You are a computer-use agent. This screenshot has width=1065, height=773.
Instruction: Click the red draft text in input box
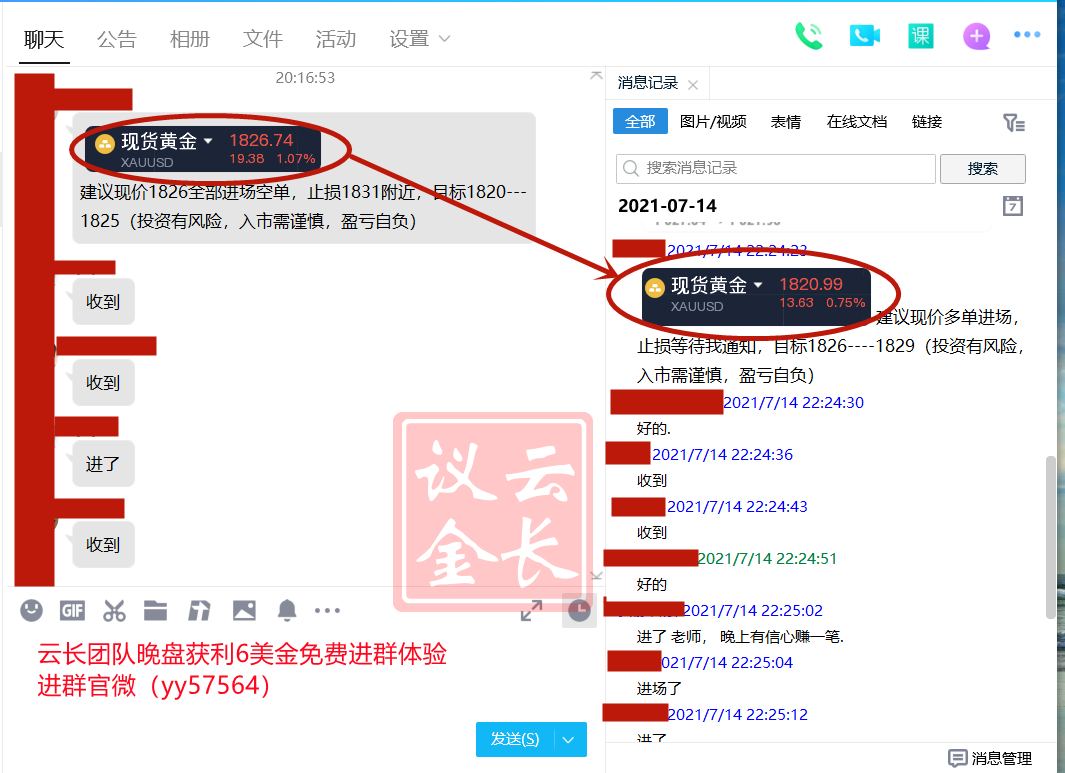pos(242,670)
